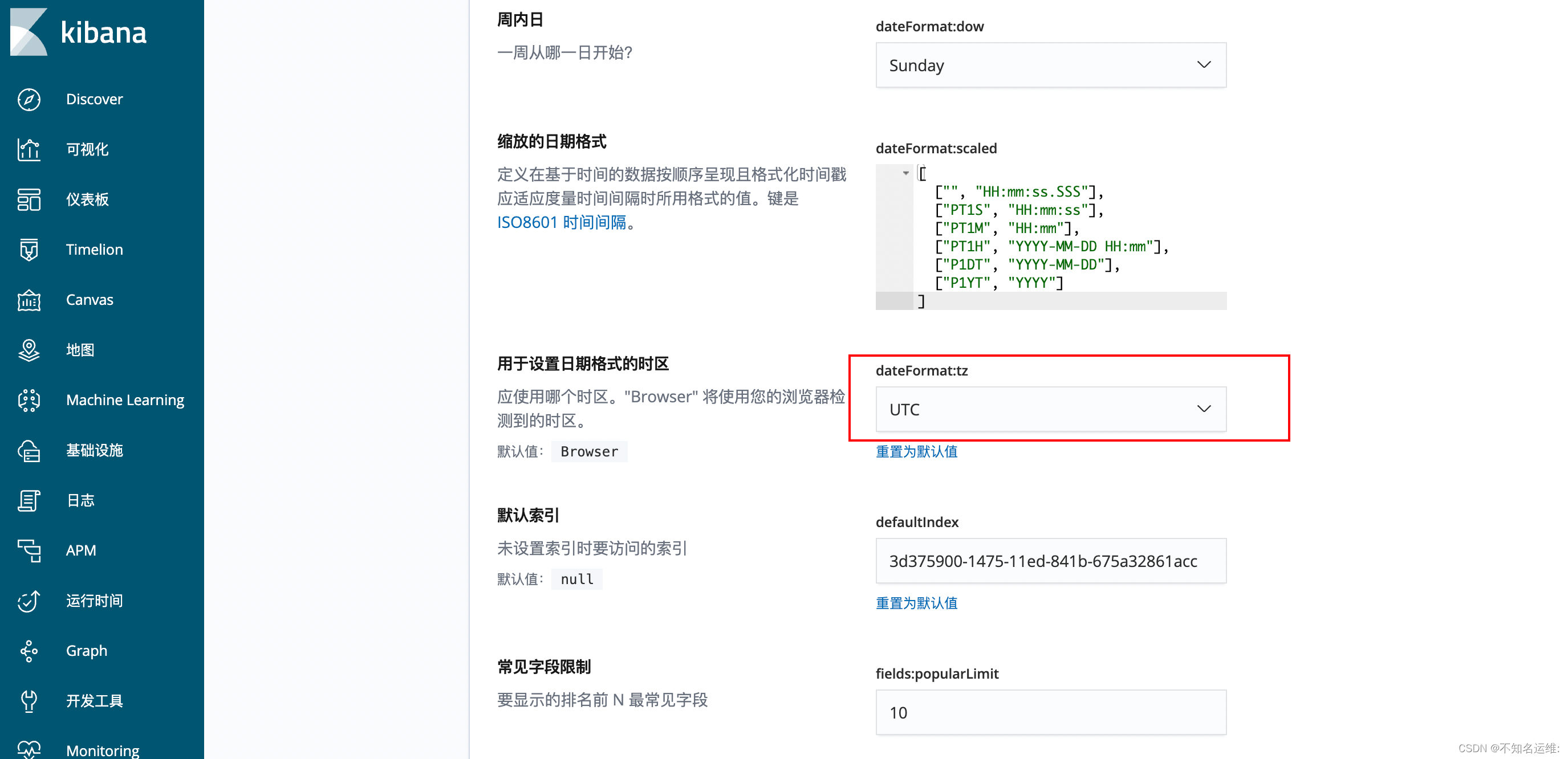Expand the dateFormat:dow Sunday dropdown
Screen dimensions: 1568x759
pos(1051,65)
